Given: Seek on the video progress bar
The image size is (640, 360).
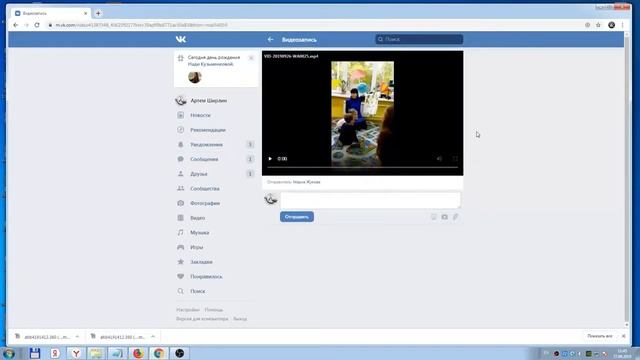Looking at the screenshot, I should pyautogui.click(x=362, y=167).
